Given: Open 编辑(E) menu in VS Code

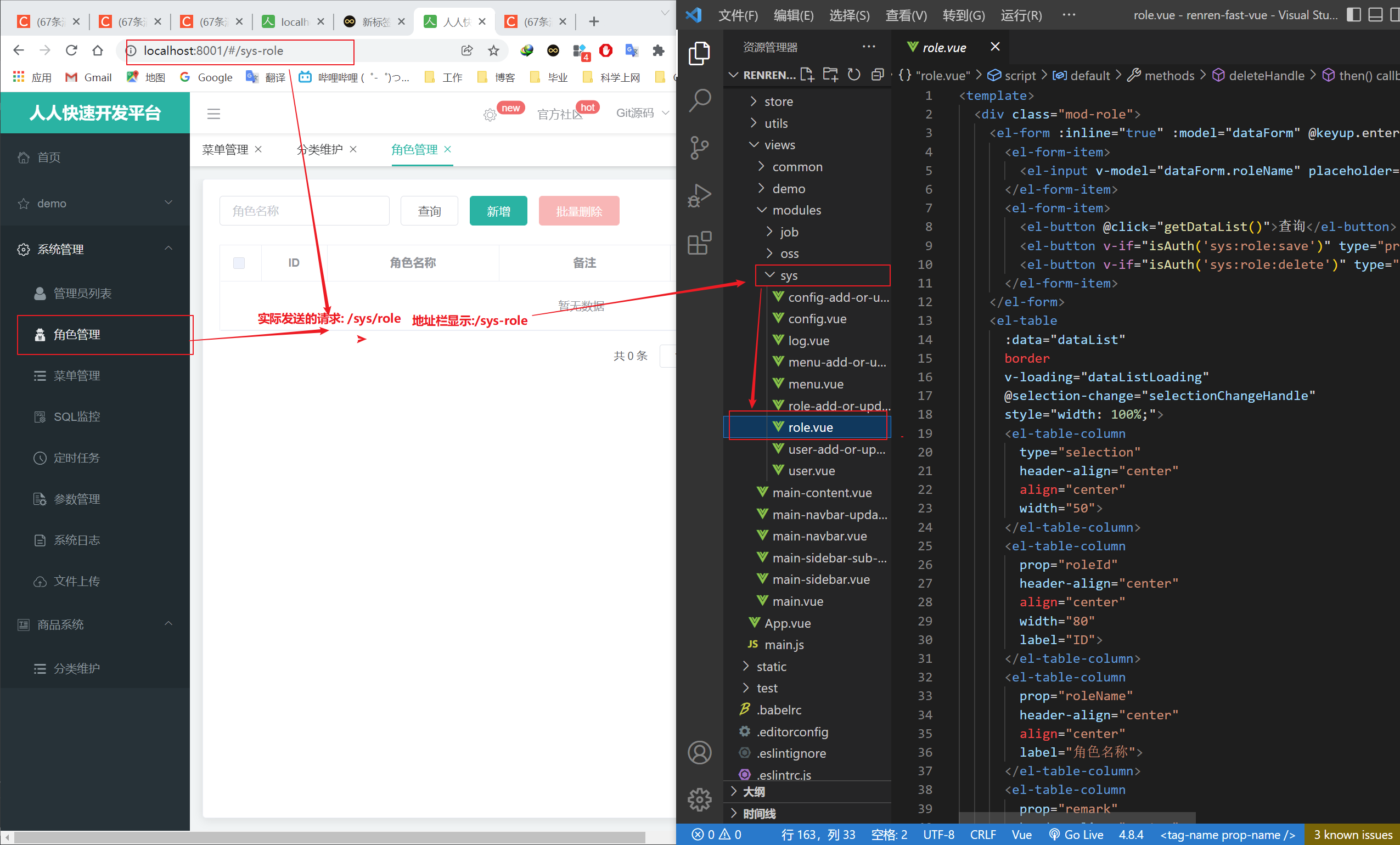Looking at the screenshot, I should (x=793, y=15).
